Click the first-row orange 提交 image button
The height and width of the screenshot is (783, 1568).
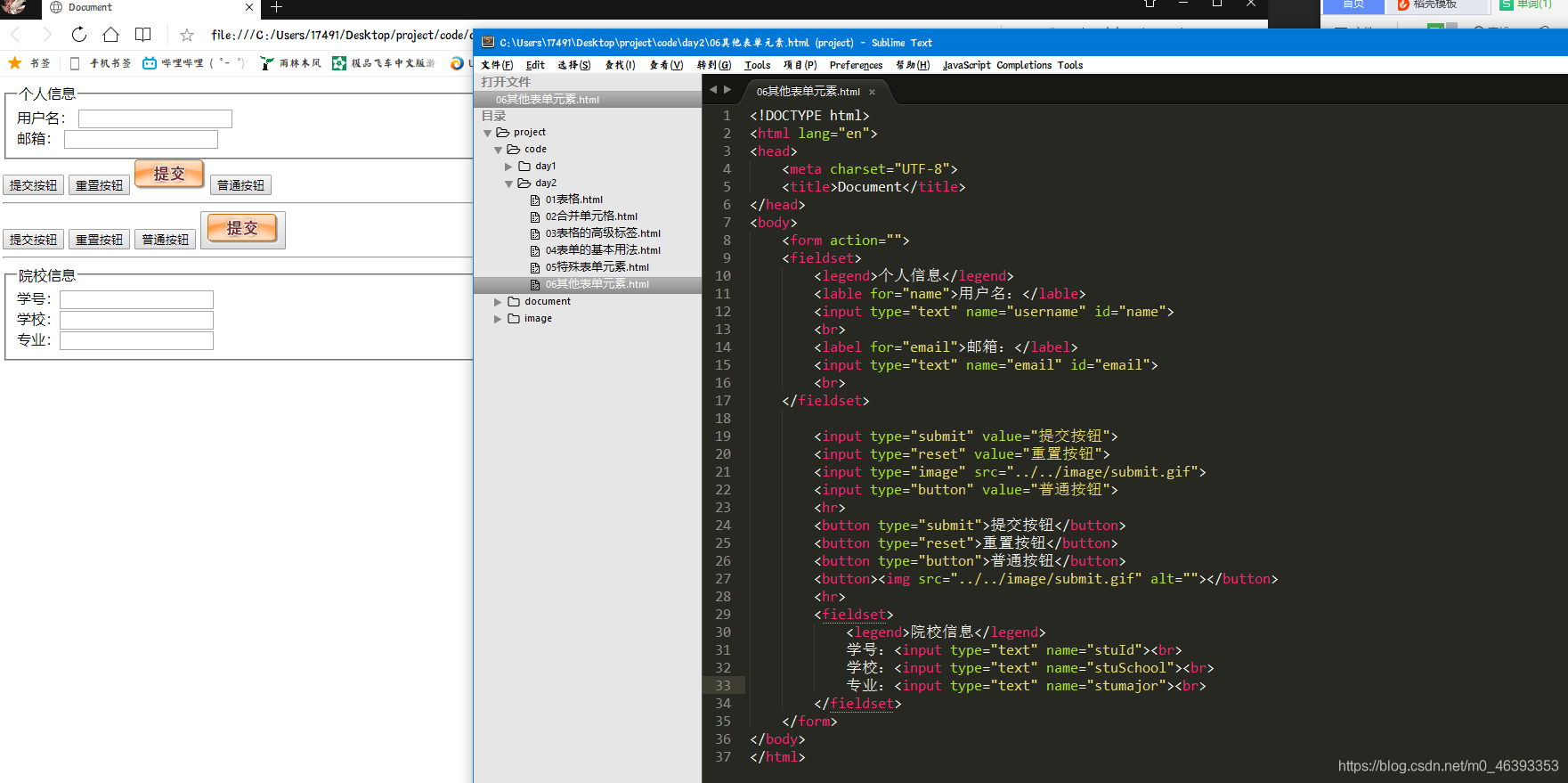pyautogui.click(x=169, y=174)
